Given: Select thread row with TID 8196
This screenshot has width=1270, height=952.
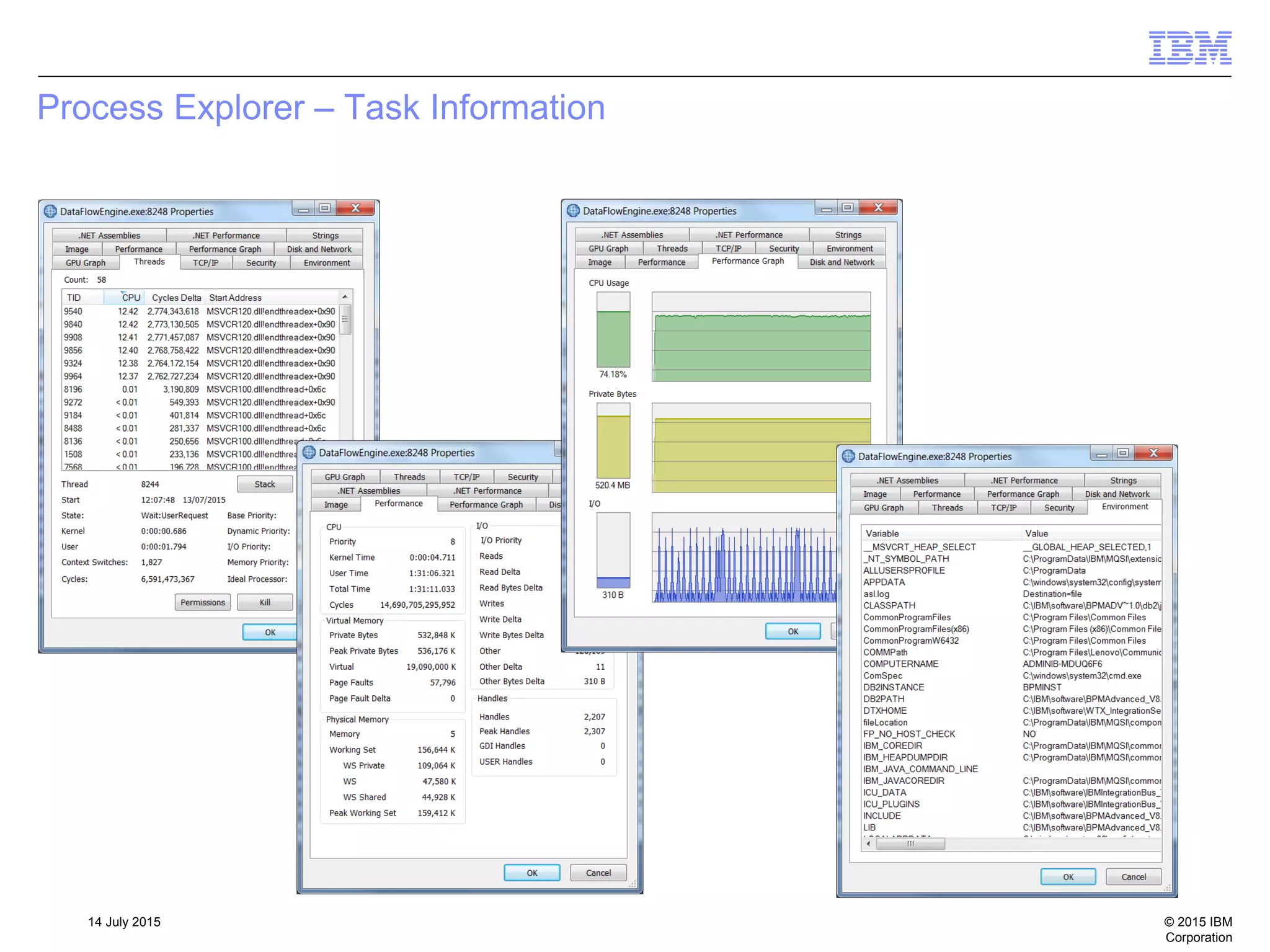Looking at the screenshot, I should point(200,389).
